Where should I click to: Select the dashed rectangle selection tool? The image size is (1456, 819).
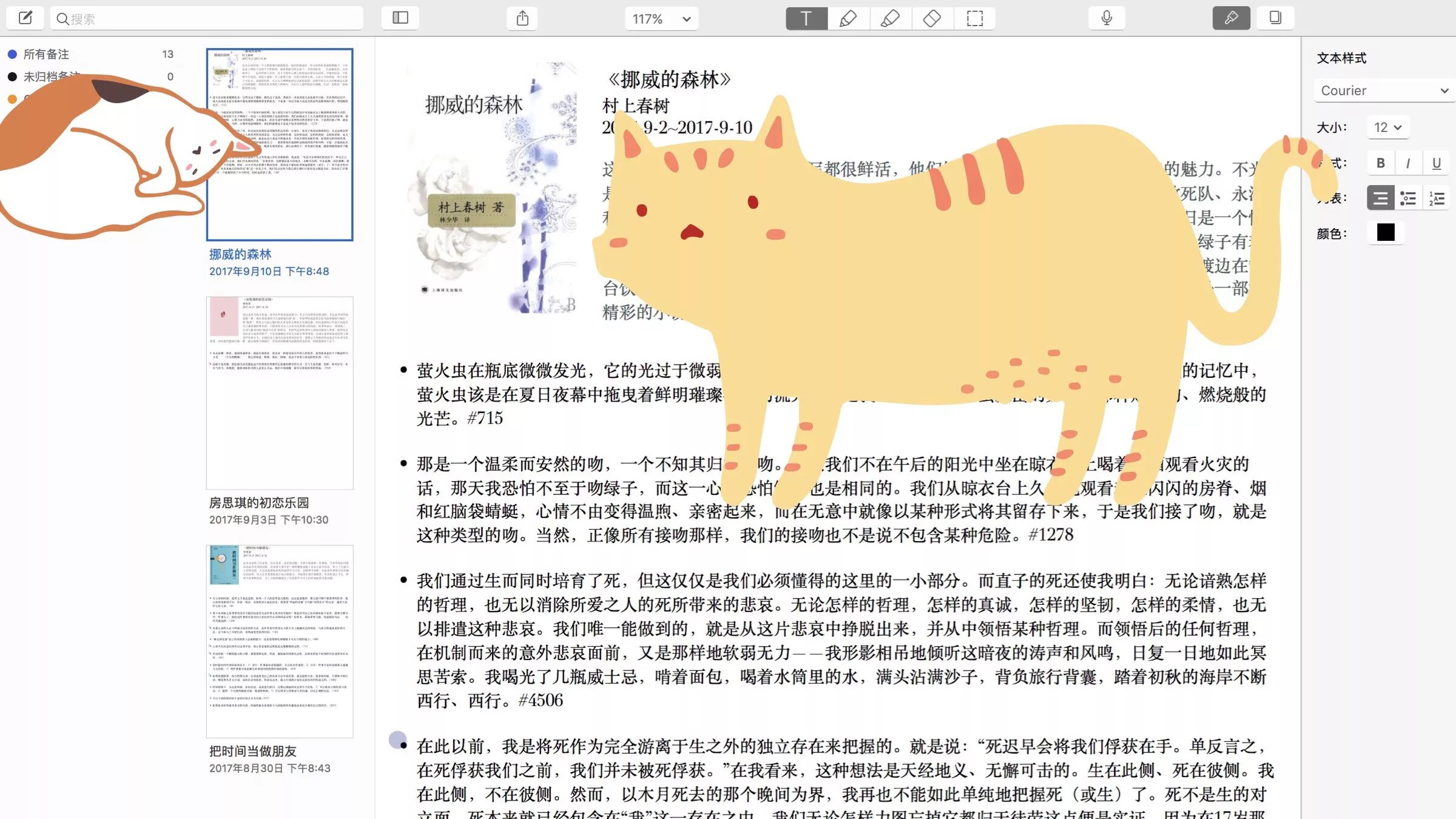point(974,18)
